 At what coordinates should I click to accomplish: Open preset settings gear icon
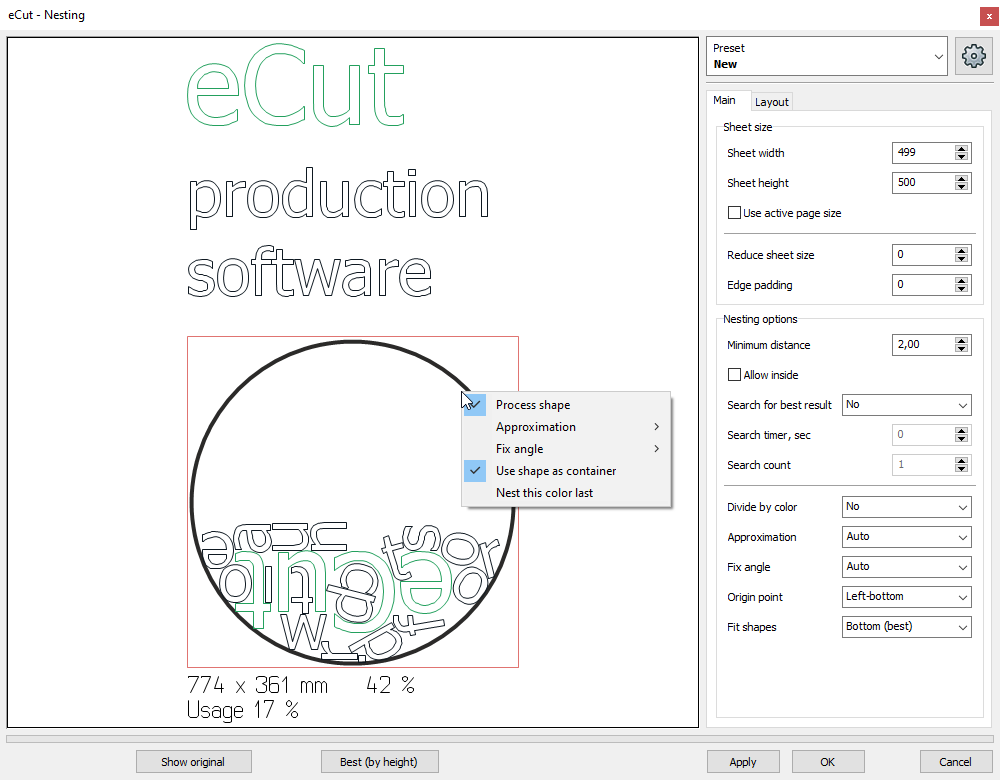coord(973,57)
